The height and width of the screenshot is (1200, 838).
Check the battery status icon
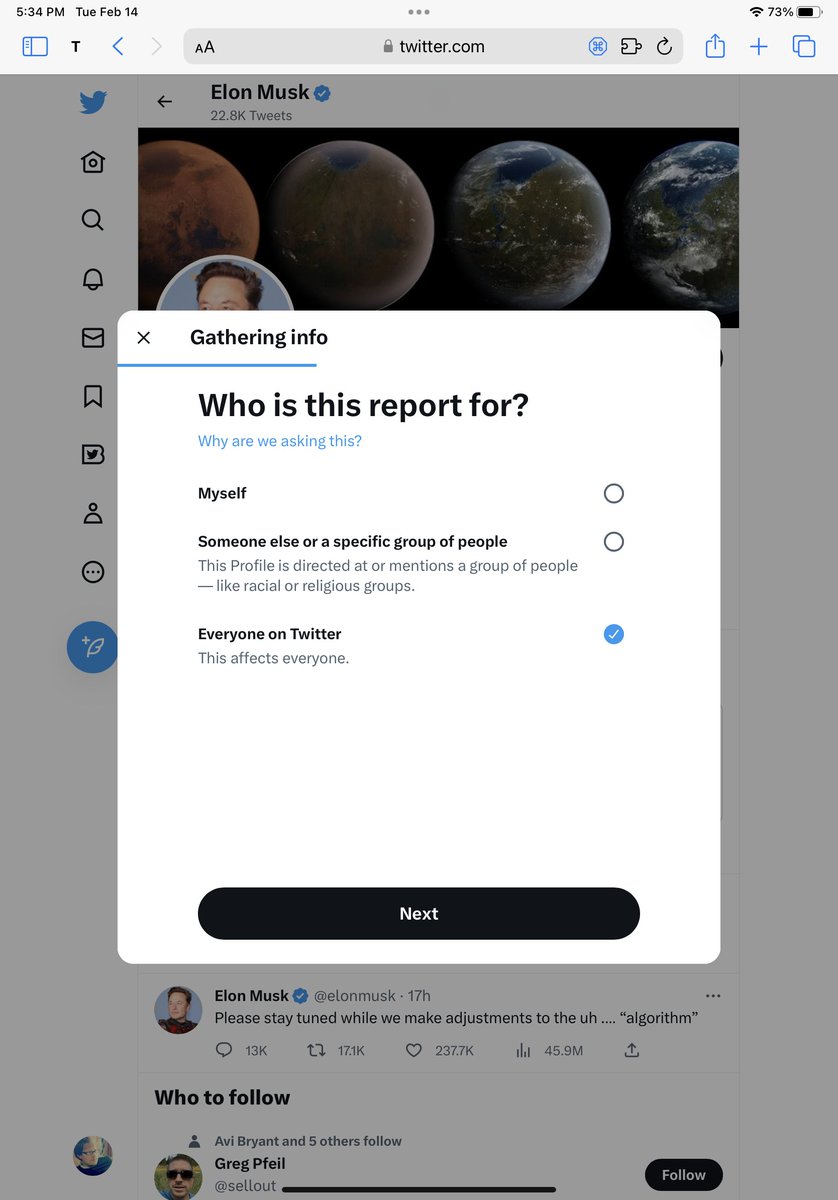pyautogui.click(x=809, y=12)
